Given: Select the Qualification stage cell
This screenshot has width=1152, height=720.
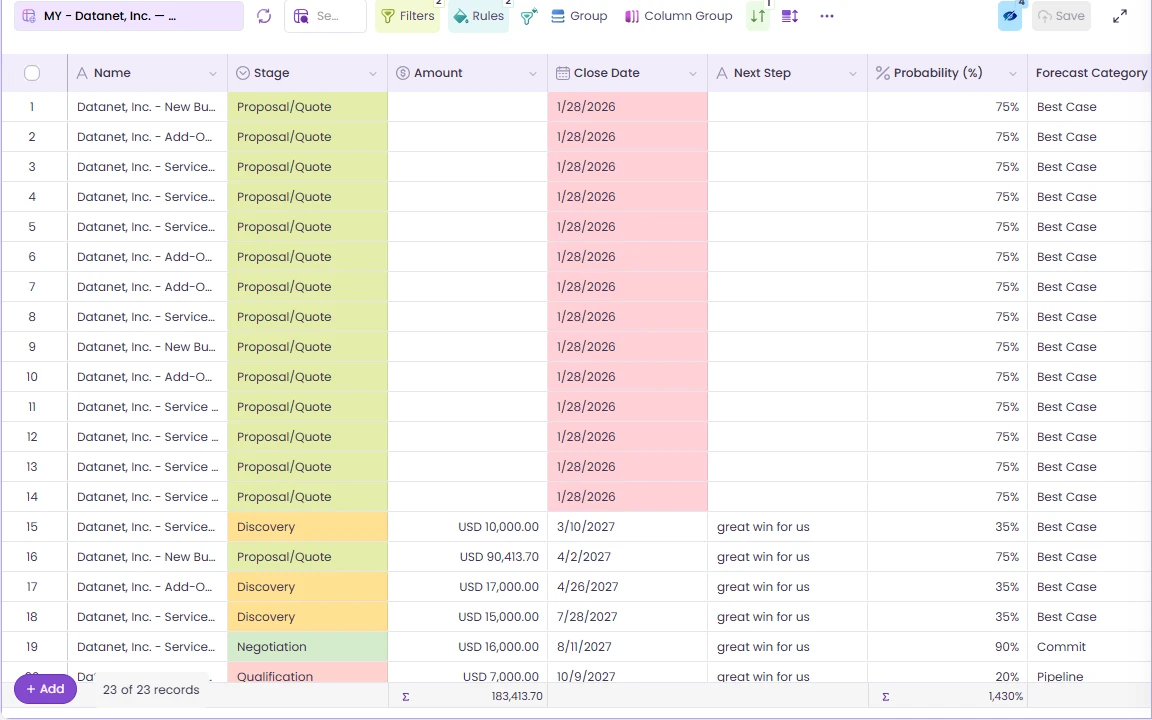Looking at the screenshot, I should pos(307,672).
